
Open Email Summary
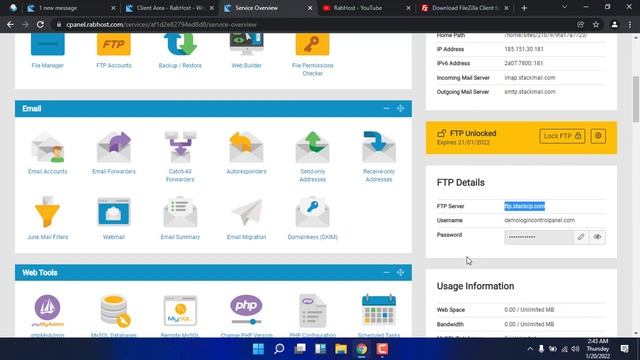tap(180, 218)
